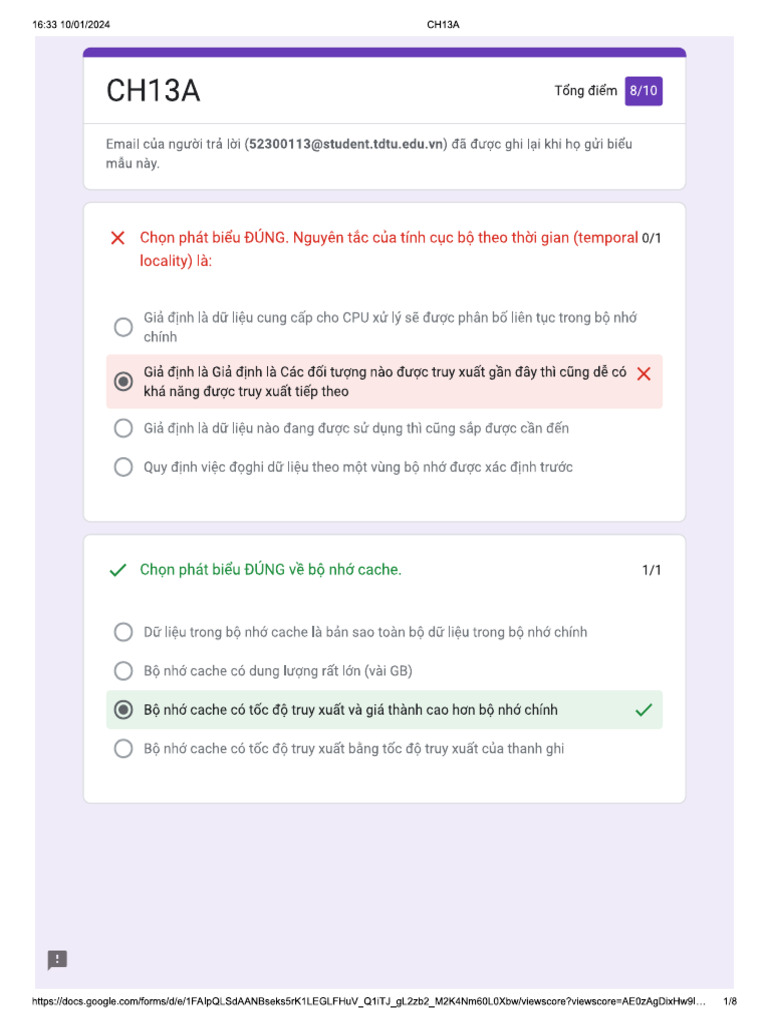
Task: Select 'bản sao toàn bộ dữ liệu' cache option
Action: (123, 632)
